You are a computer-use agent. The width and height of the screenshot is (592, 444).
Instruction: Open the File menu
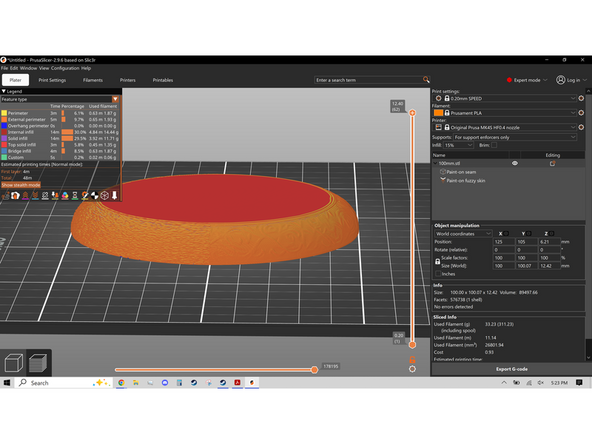coord(4,68)
